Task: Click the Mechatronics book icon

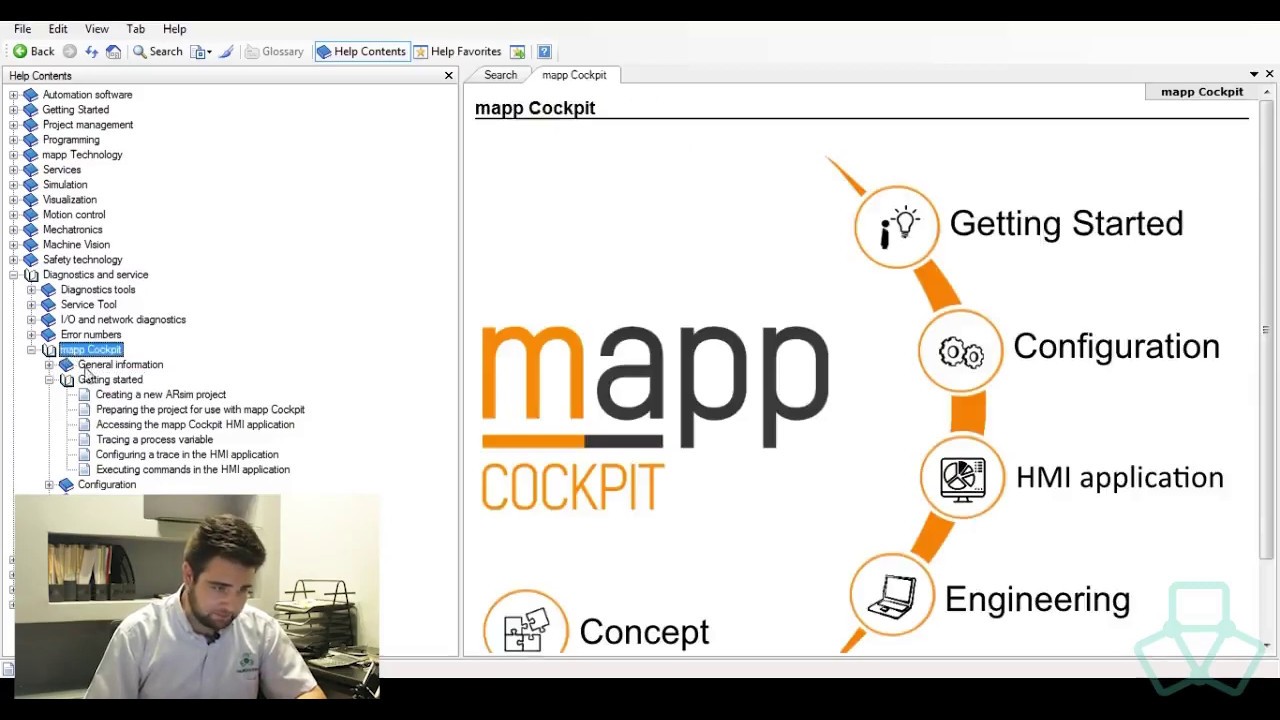Action: coord(31,230)
